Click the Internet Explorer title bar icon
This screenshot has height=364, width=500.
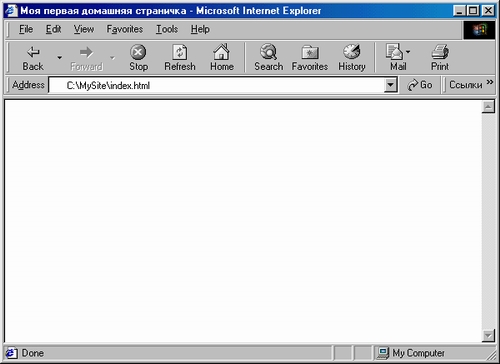11,11
